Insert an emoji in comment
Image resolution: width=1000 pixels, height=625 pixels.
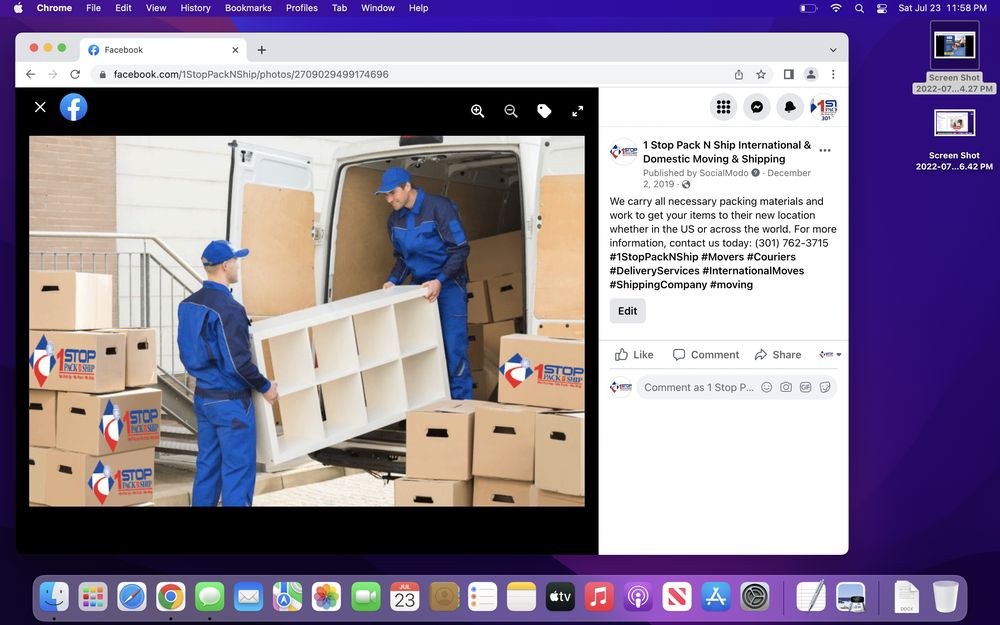click(x=767, y=388)
